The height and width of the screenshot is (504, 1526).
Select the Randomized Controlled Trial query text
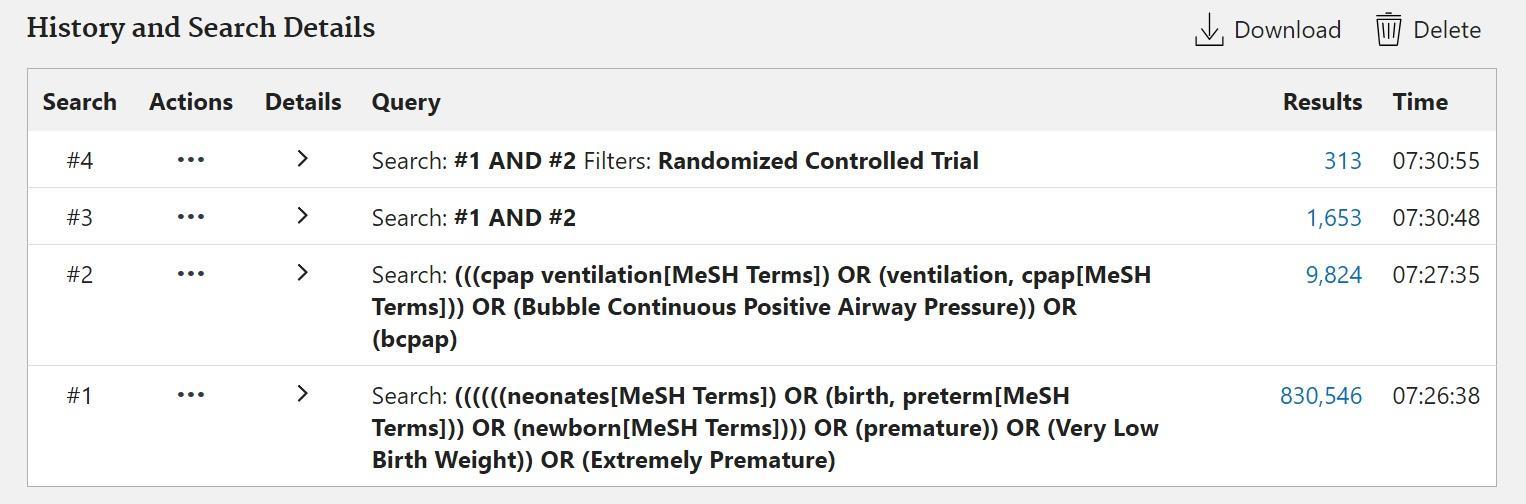pos(817,161)
